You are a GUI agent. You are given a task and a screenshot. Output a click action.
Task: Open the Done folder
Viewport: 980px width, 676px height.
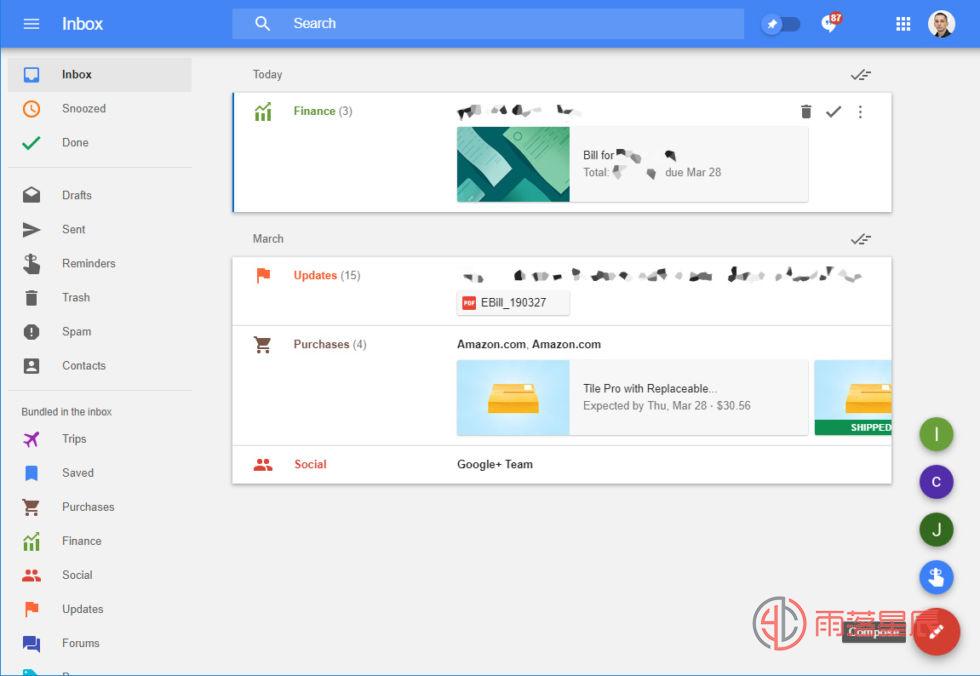tap(100, 142)
